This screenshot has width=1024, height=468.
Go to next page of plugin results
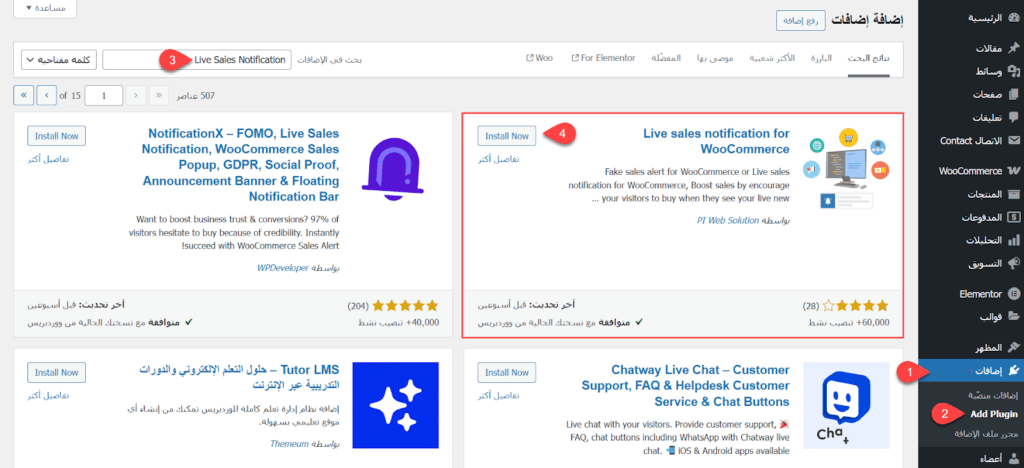pos(46,96)
